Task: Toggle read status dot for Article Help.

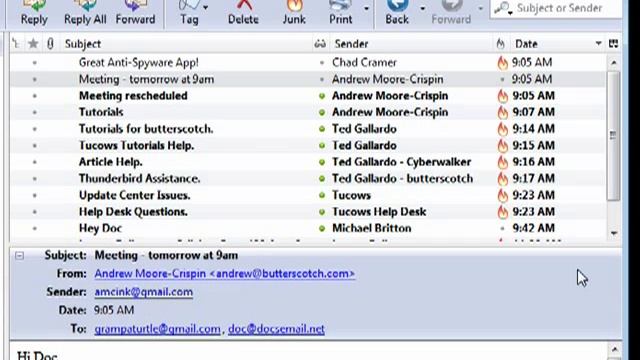Action: (322, 162)
